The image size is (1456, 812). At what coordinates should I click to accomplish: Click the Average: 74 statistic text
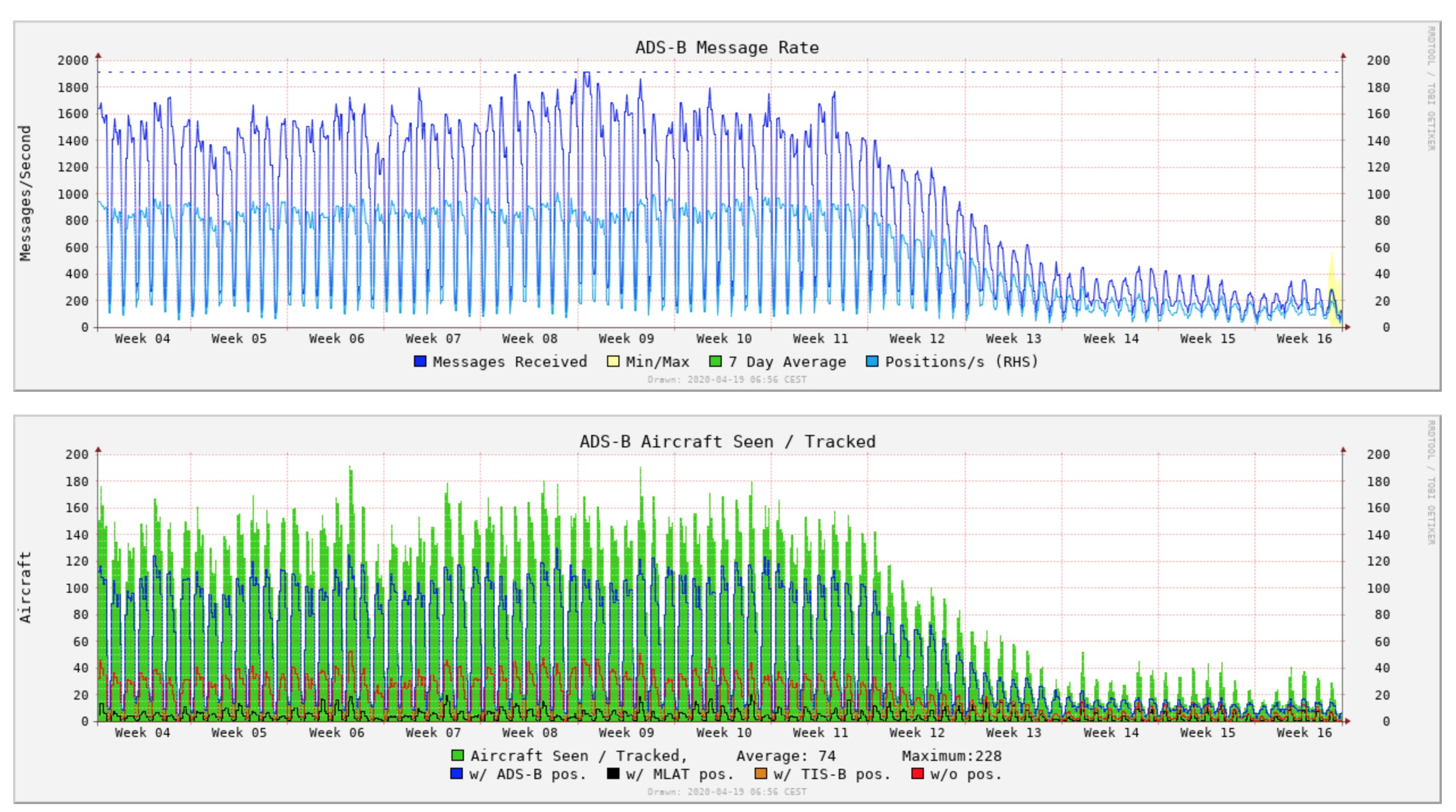coord(786,756)
